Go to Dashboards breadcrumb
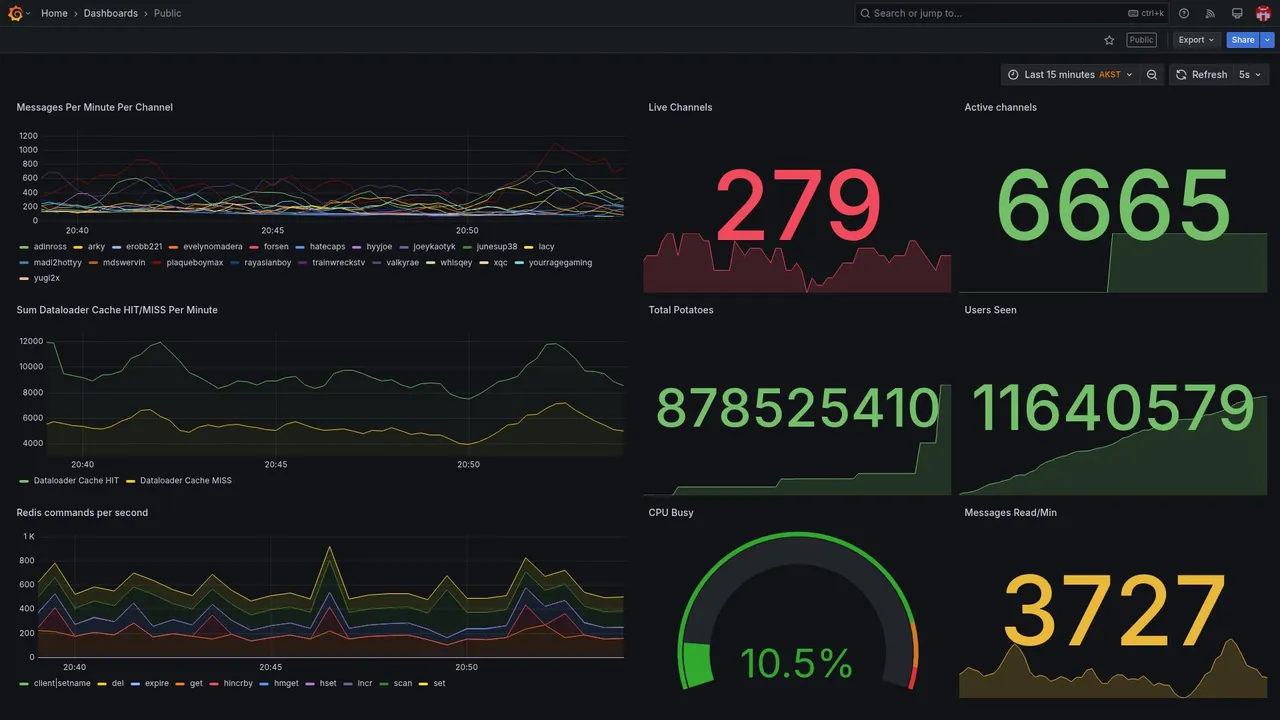Image resolution: width=1280 pixels, height=720 pixels. click(x=111, y=13)
